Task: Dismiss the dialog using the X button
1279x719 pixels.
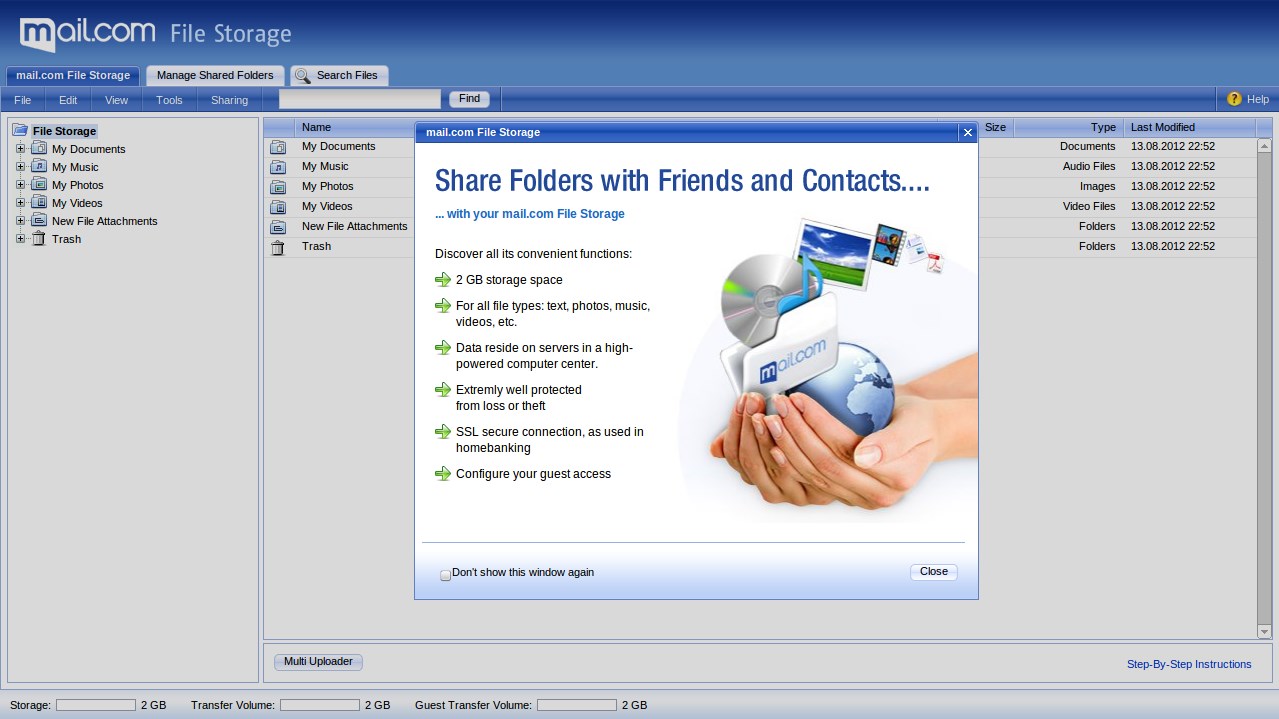Action: [967, 132]
